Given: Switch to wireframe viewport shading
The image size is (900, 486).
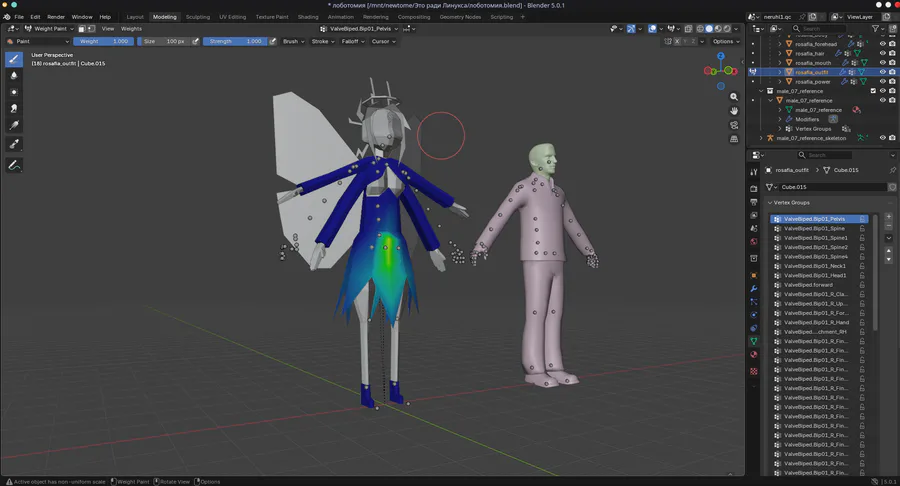Looking at the screenshot, I should [x=700, y=29].
